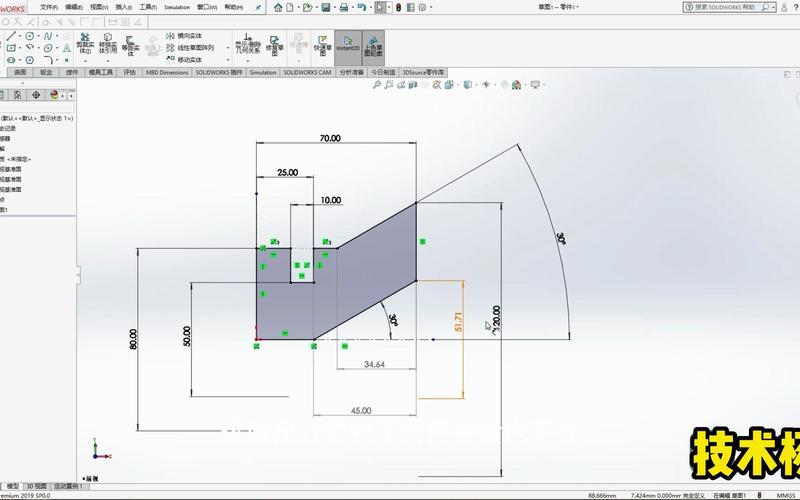Expand the Save icon dropdown arrow

334,7
